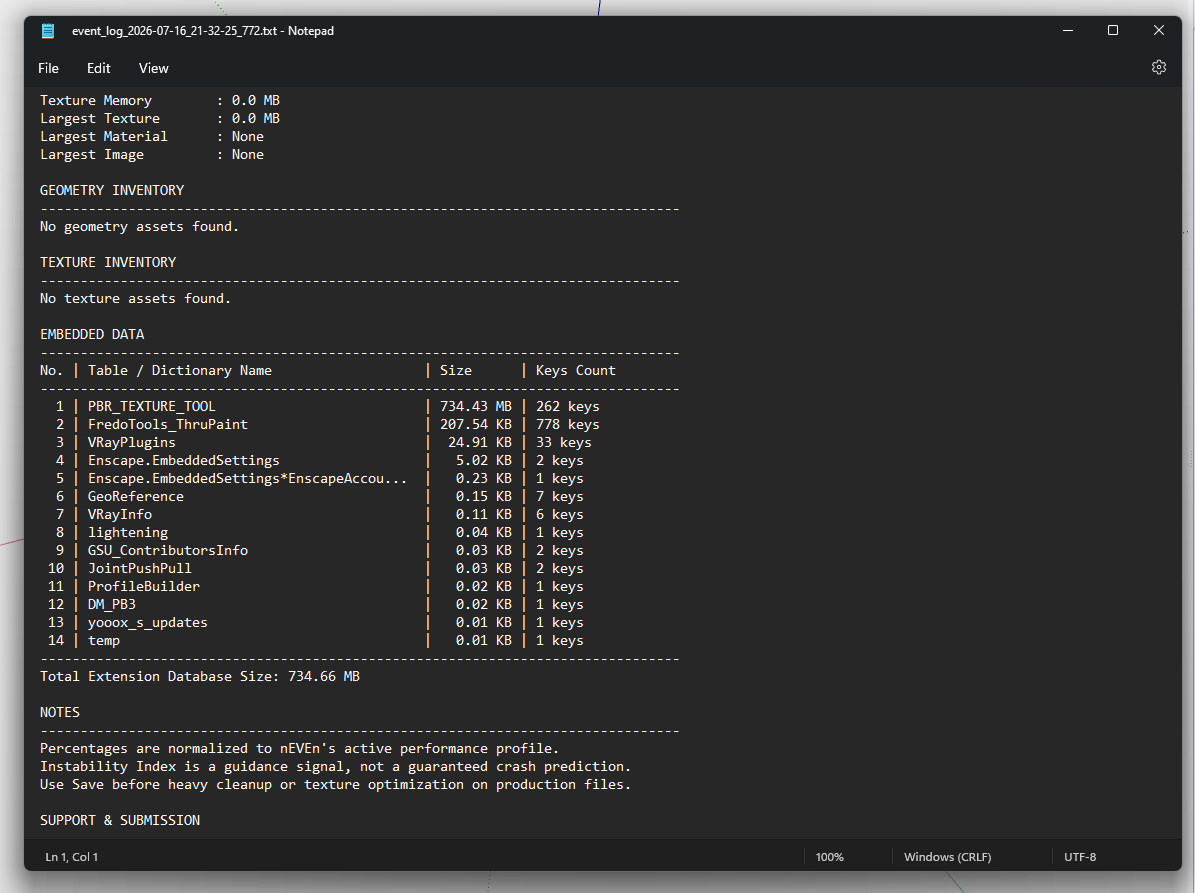1195x893 pixels.
Task: Click the GEOMETRY INVENTORY heading
Action: [x=112, y=190]
